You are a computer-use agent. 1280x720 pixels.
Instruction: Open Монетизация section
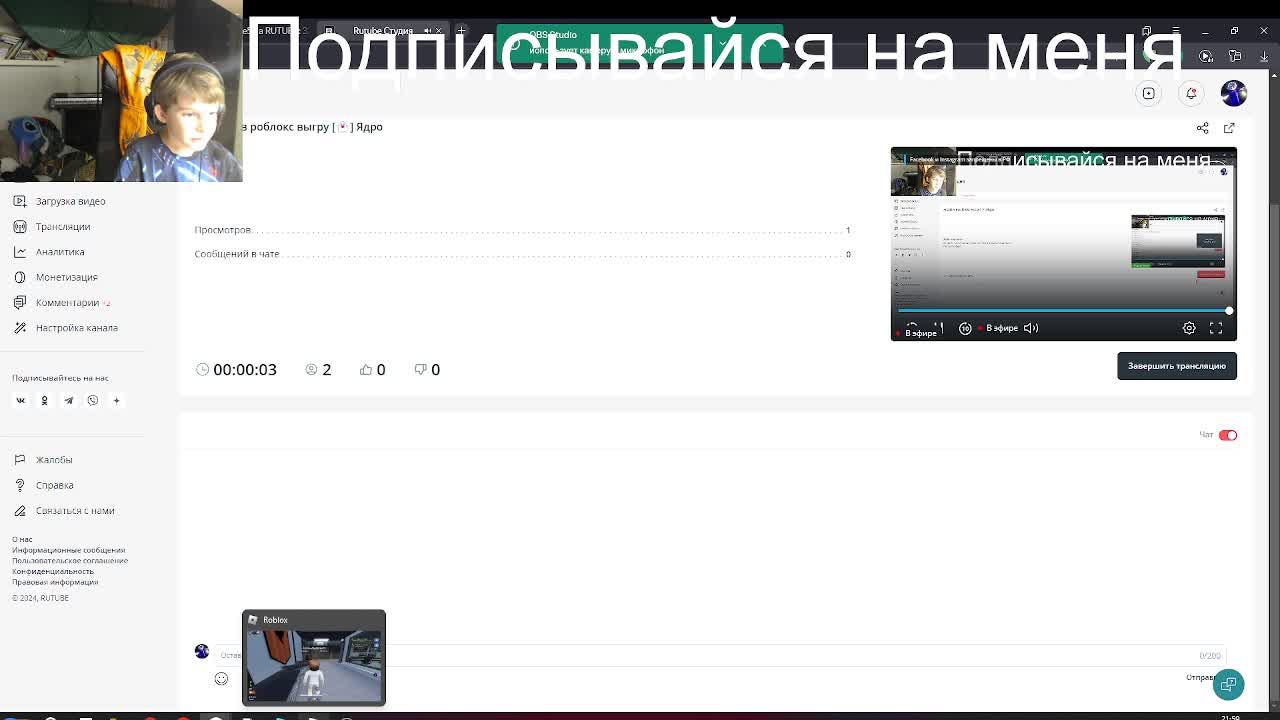click(67, 277)
